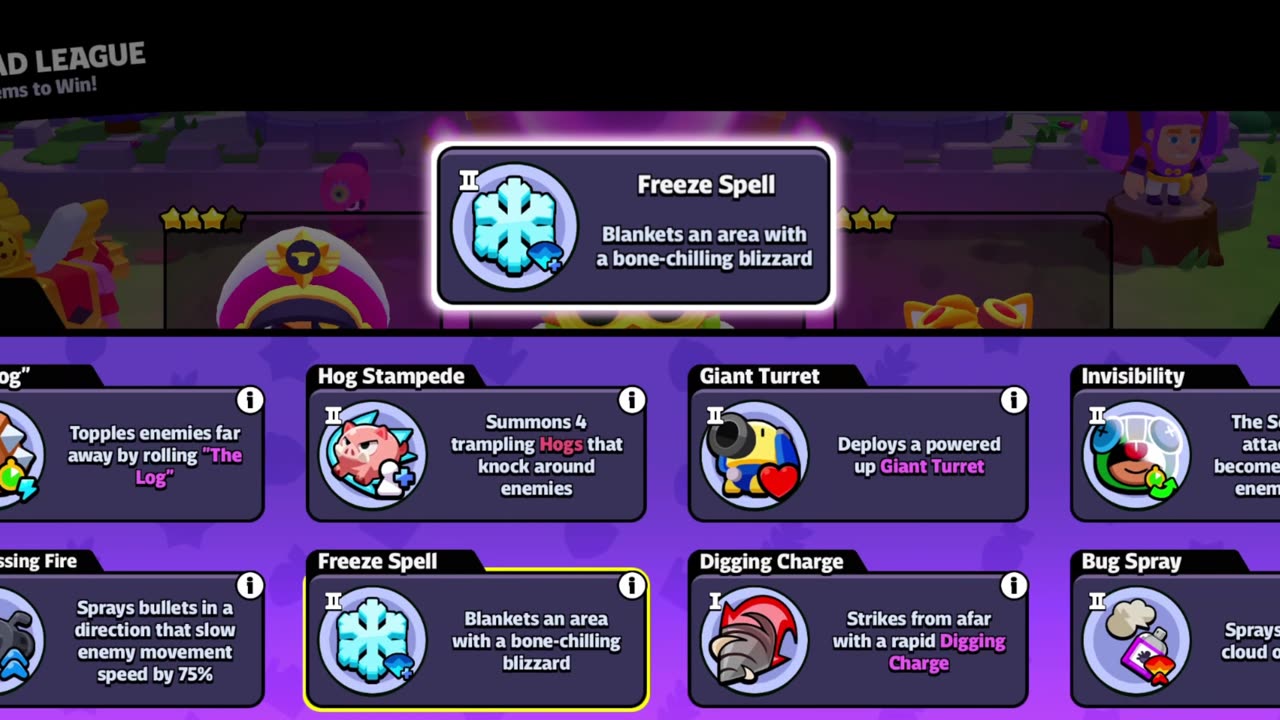Open info for Hog Stampede card
The image size is (1280, 720).
click(631, 400)
